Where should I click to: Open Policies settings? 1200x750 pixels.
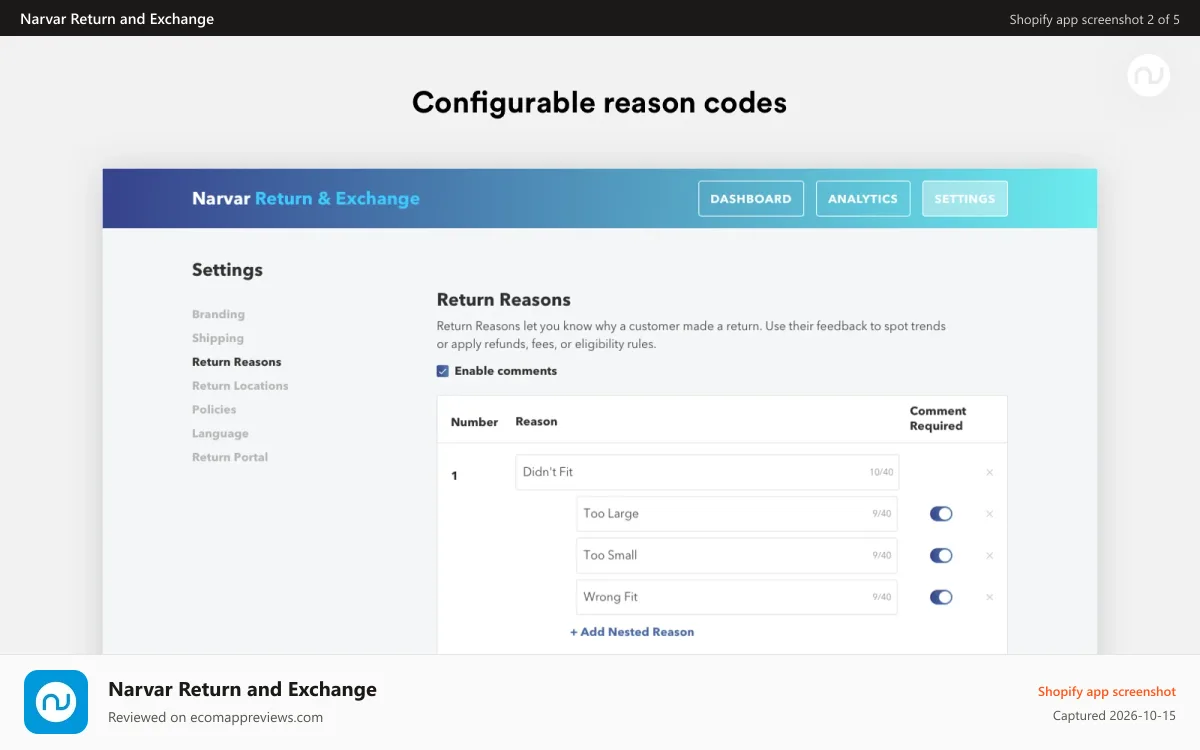(214, 410)
